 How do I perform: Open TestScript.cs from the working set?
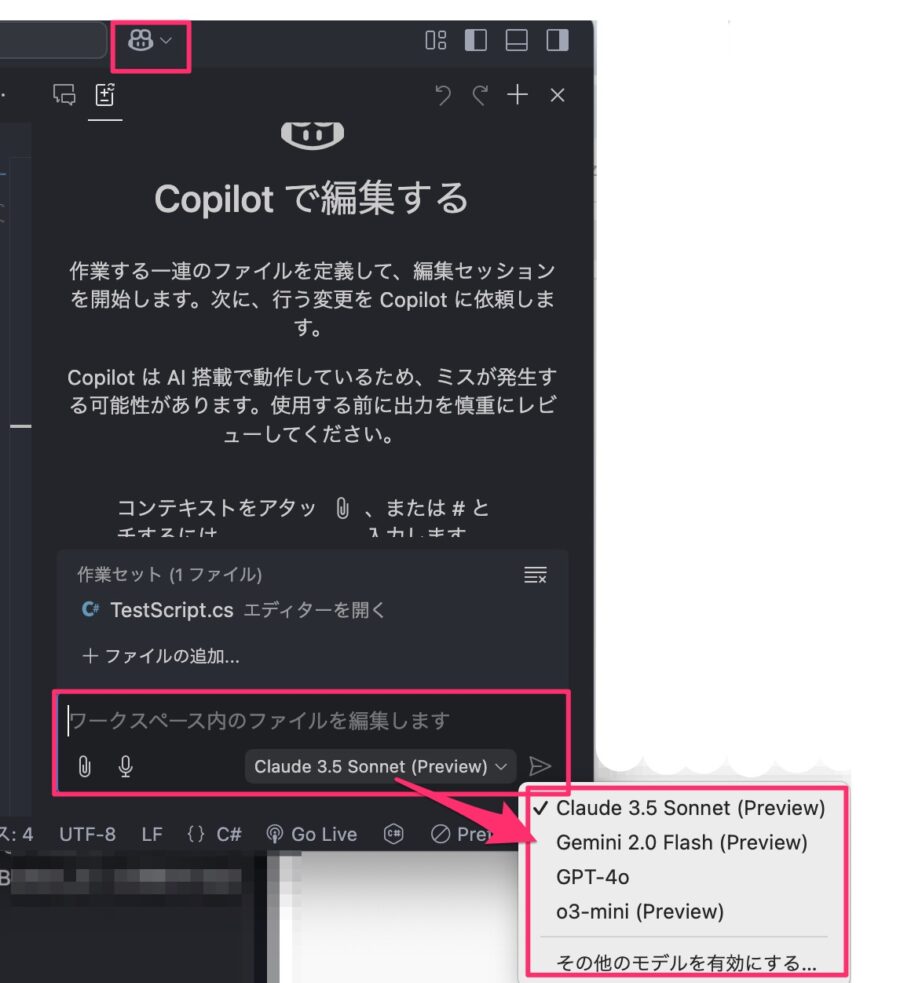point(172,610)
